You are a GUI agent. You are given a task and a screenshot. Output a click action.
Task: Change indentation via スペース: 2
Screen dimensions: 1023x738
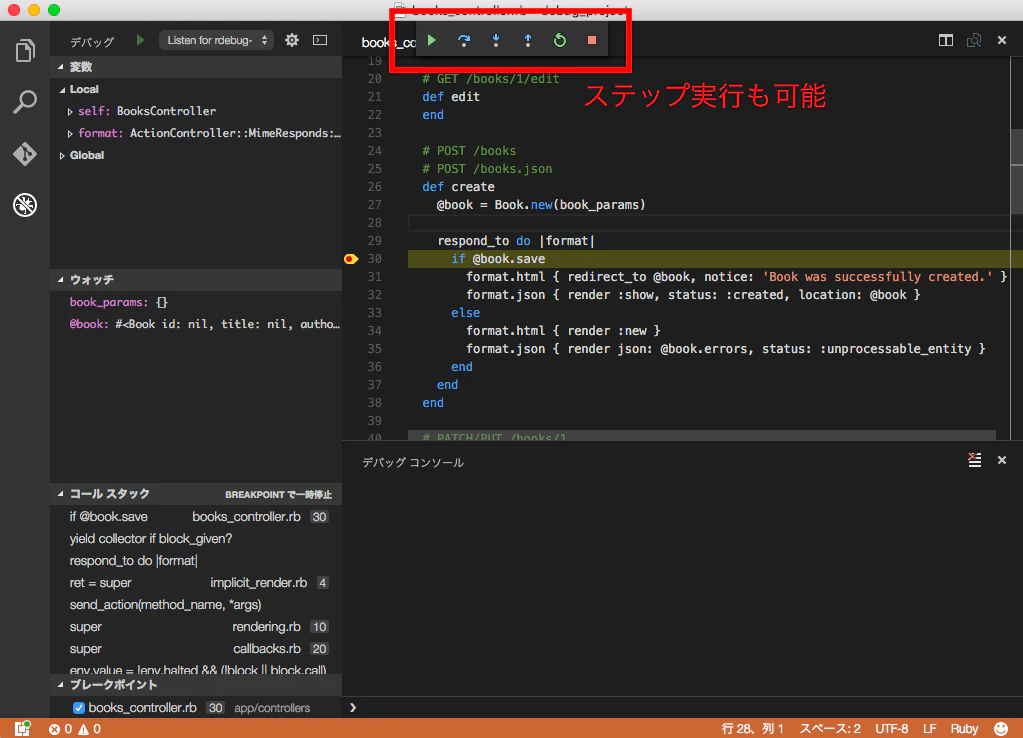point(830,729)
